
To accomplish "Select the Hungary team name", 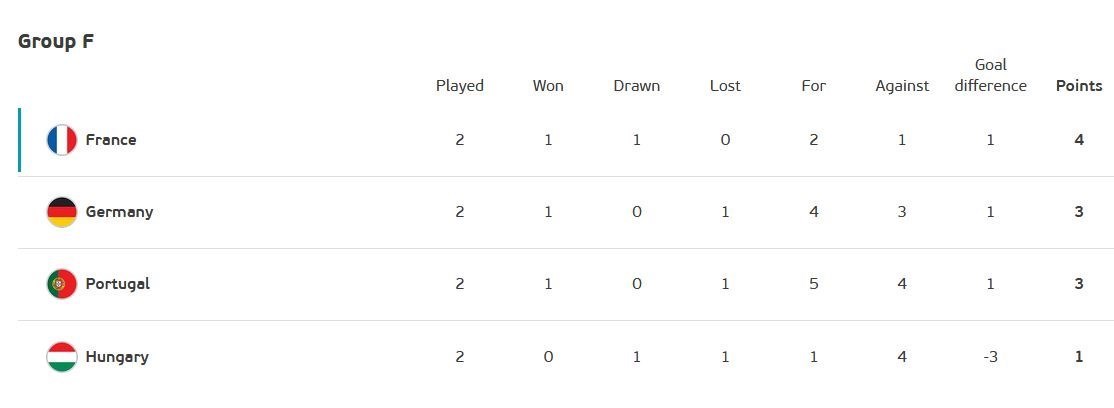I will point(117,357).
